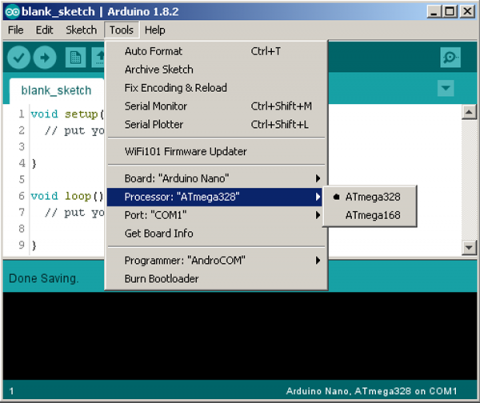Click the Arduino logo in title bar
Screen dimensions: 480x403
(x=12, y=12)
